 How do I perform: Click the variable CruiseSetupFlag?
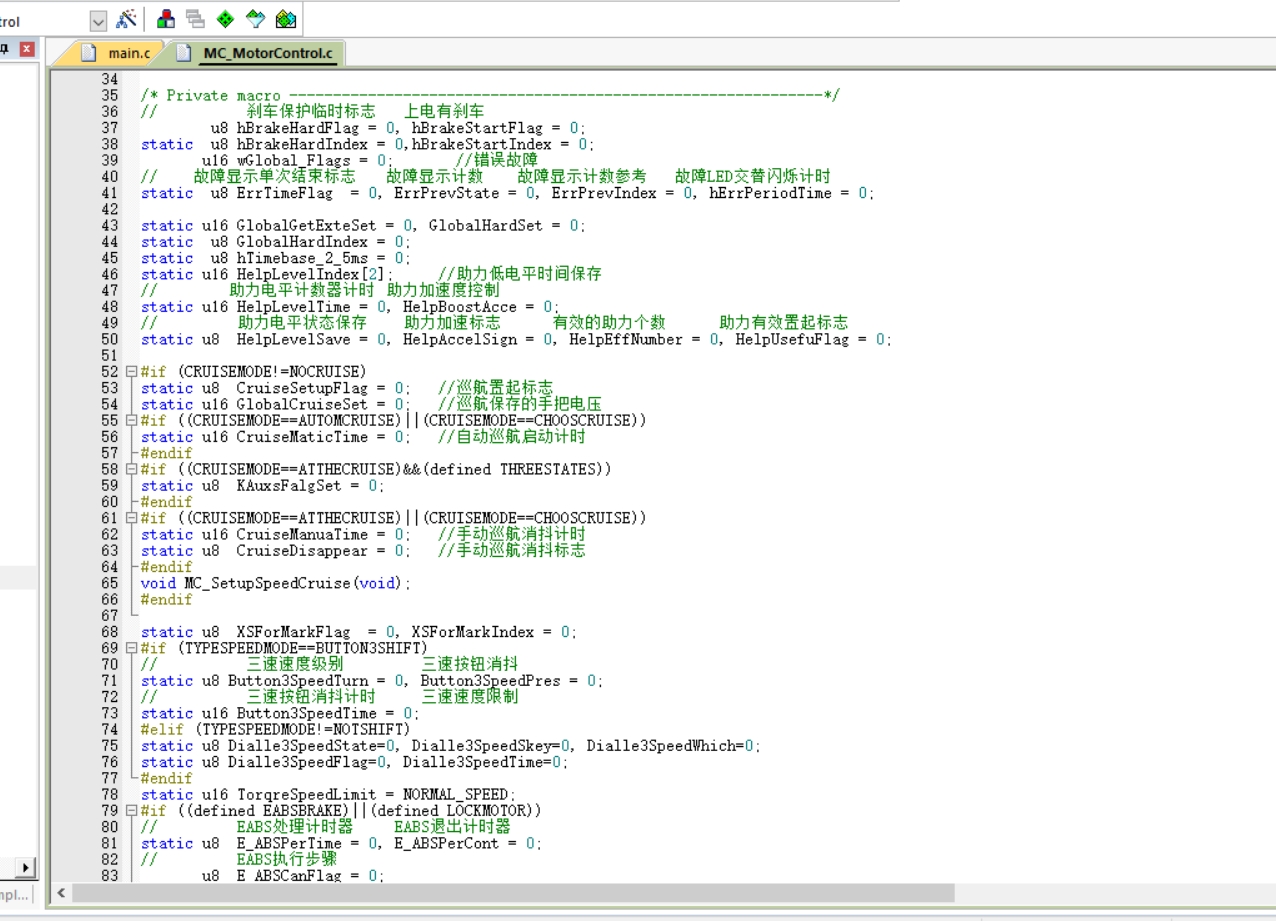coord(302,388)
